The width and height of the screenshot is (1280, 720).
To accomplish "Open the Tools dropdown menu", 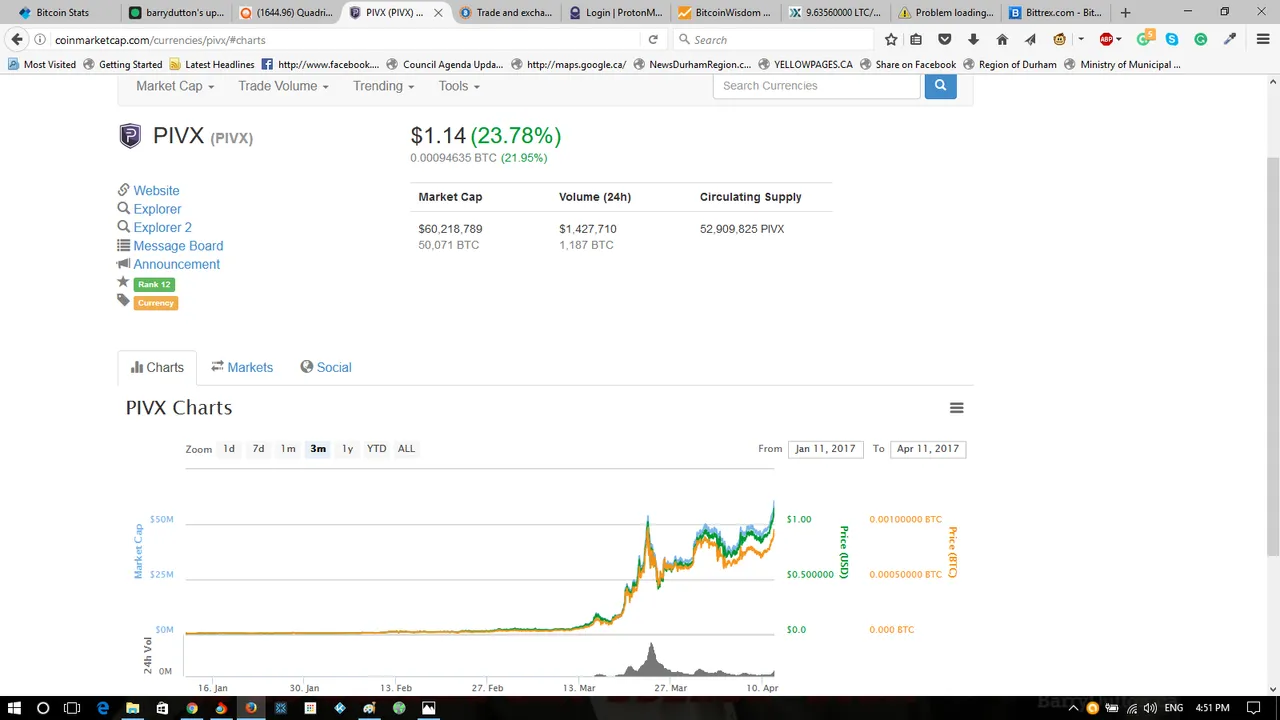I will [459, 86].
